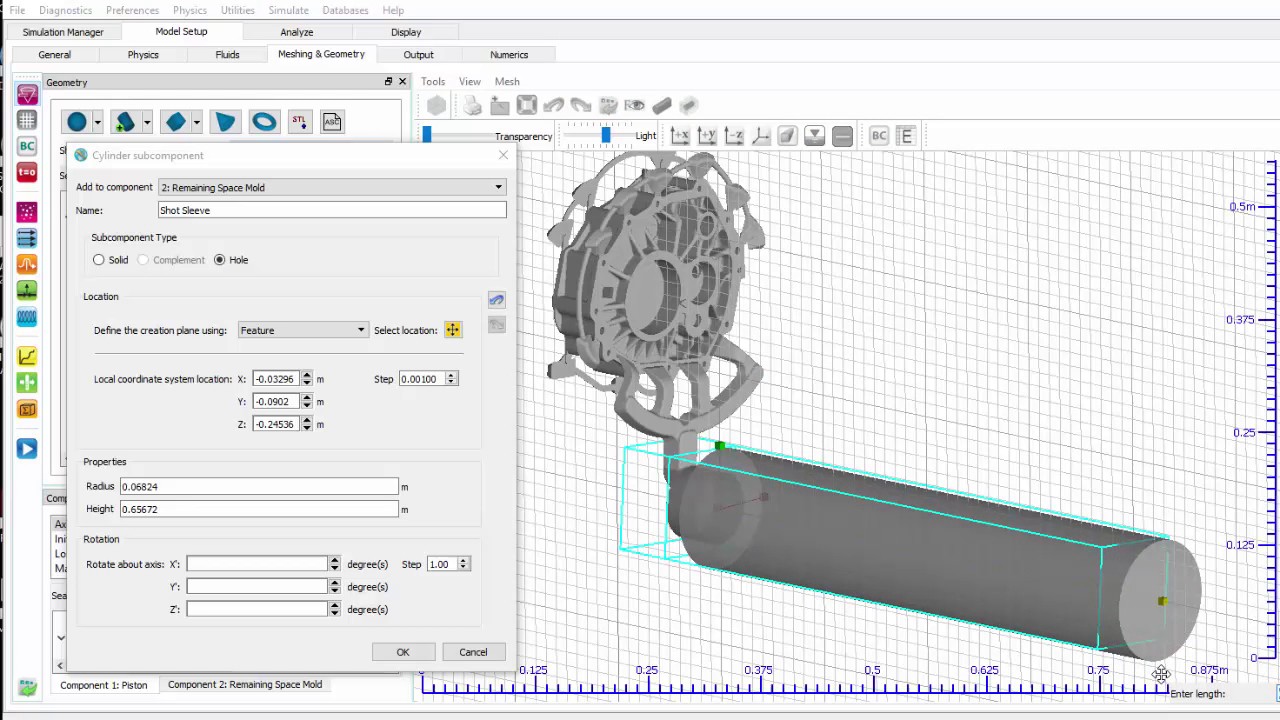The width and height of the screenshot is (1280, 720).
Task: Open the orange sigma sidebar icon
Action: [x=27, y=408]
